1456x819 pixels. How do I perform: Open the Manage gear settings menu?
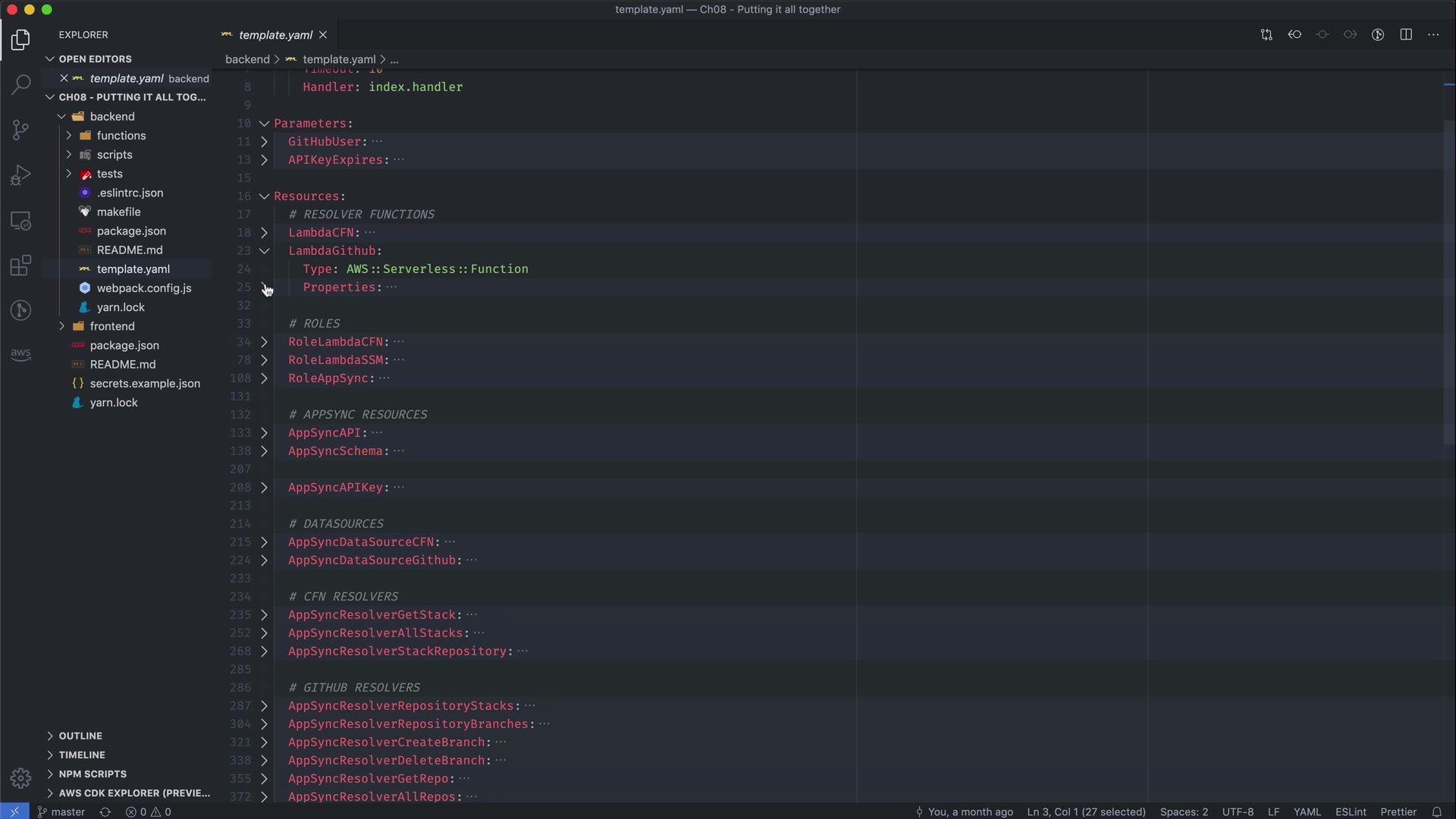coord(20,778)
